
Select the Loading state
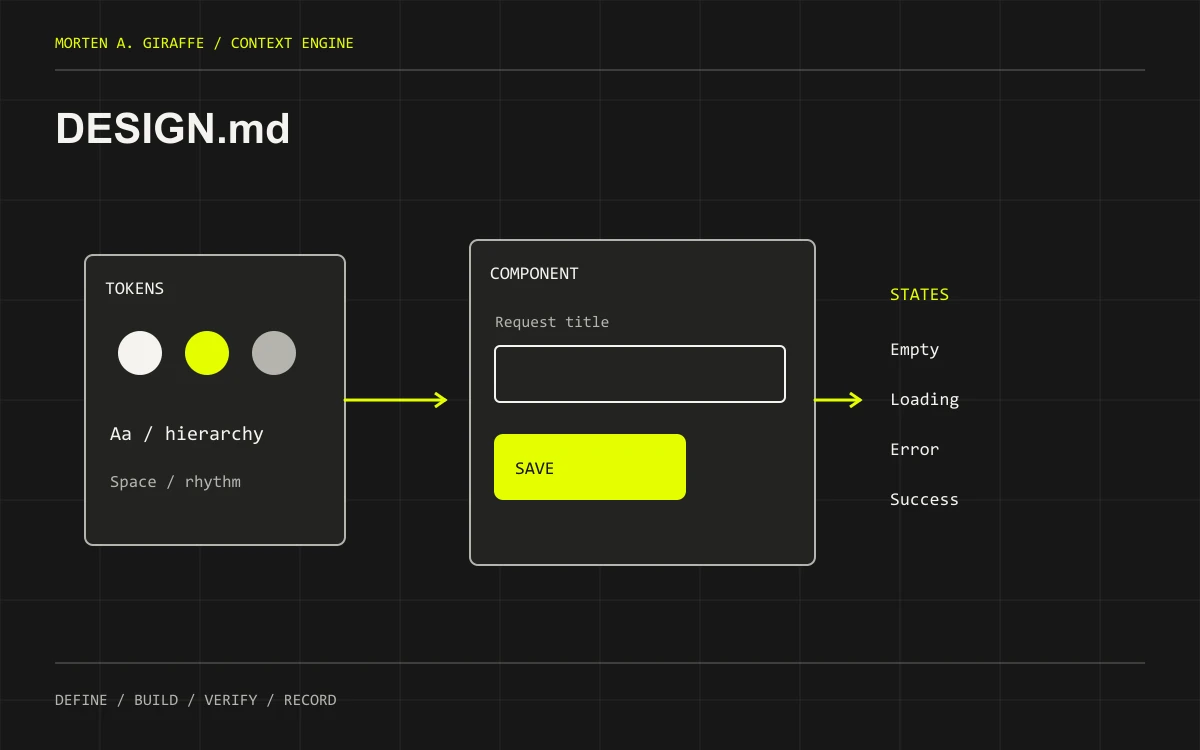point(925,399)
